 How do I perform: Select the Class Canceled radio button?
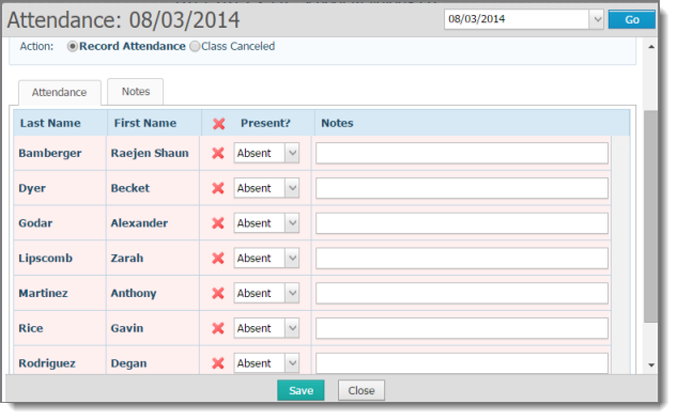pos(195,46)
